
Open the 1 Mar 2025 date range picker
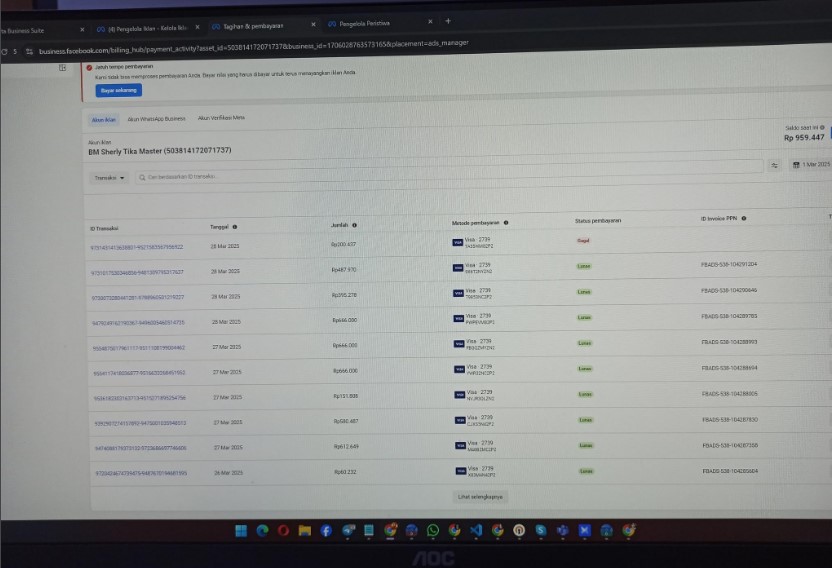coord(811,164)
